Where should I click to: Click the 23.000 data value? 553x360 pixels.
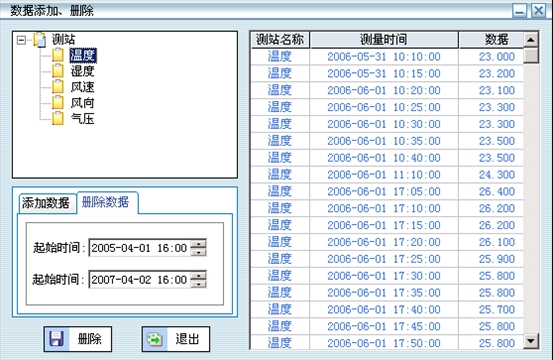pyautogui.click(x=497, y=56)
